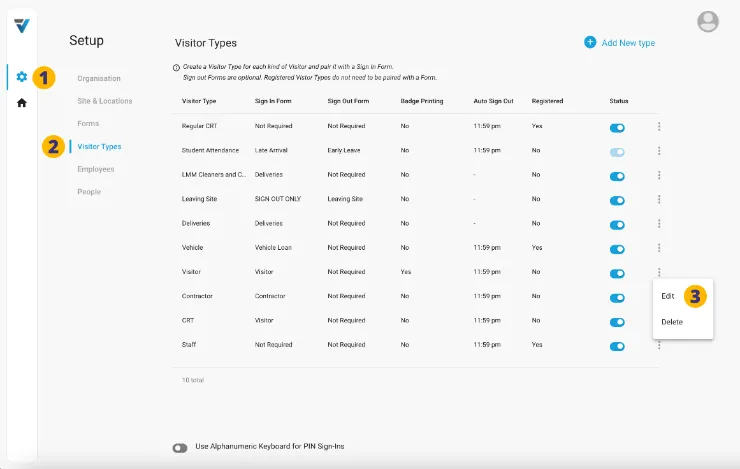Toggle status switch for Regular CRT

tap(617, 128)
